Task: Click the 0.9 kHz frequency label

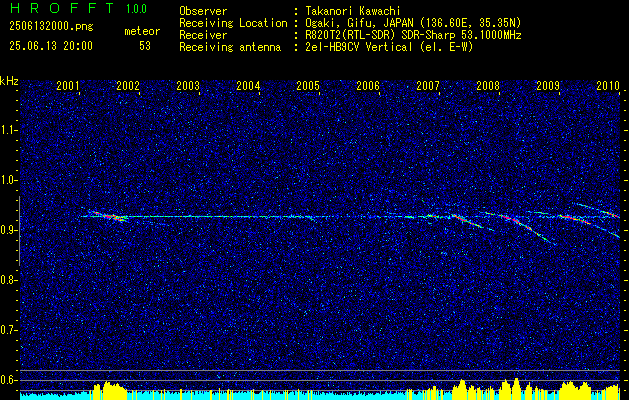Action: 8,230
